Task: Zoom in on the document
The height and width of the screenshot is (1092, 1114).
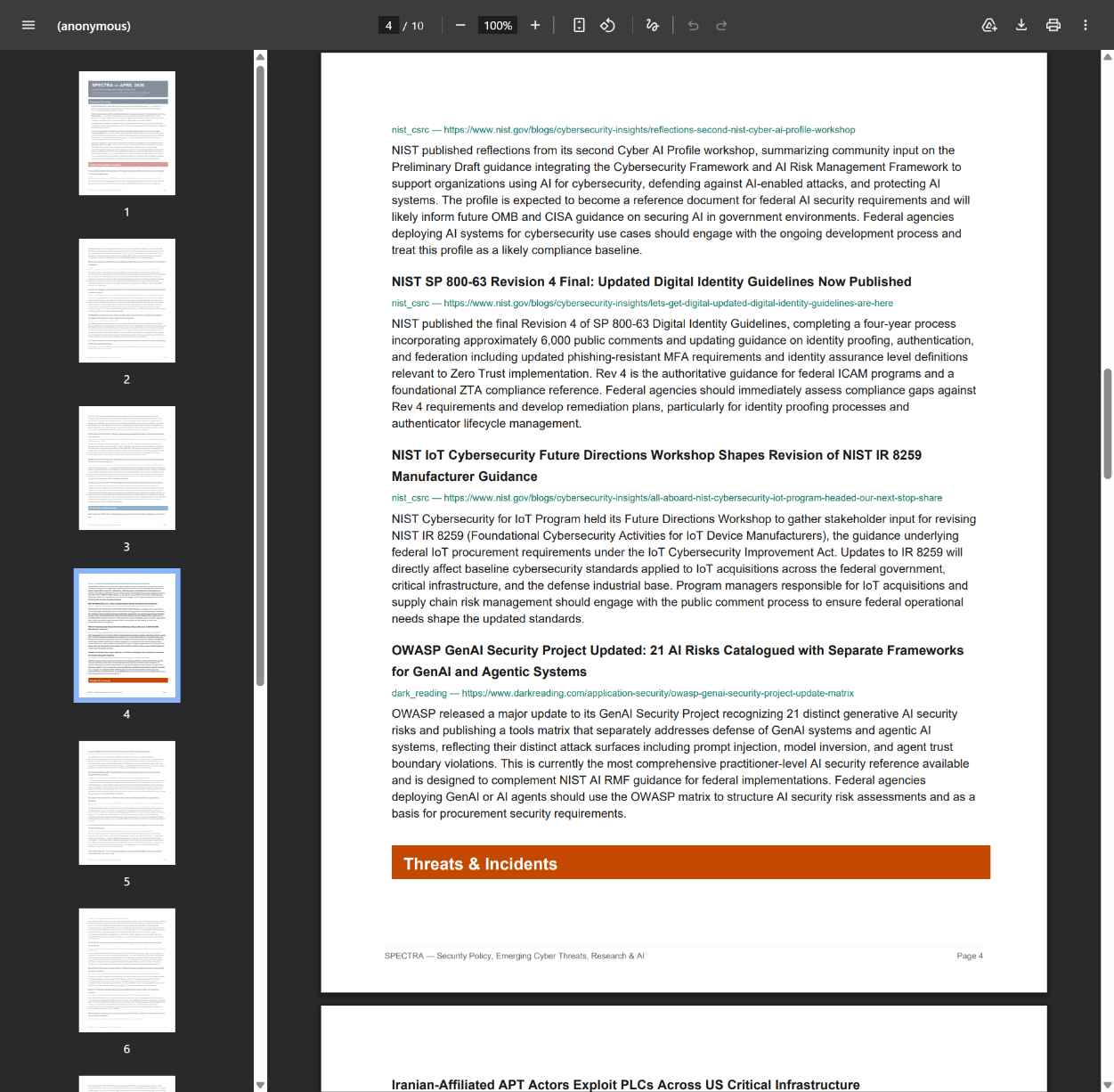Action: [x=535, y=25]
